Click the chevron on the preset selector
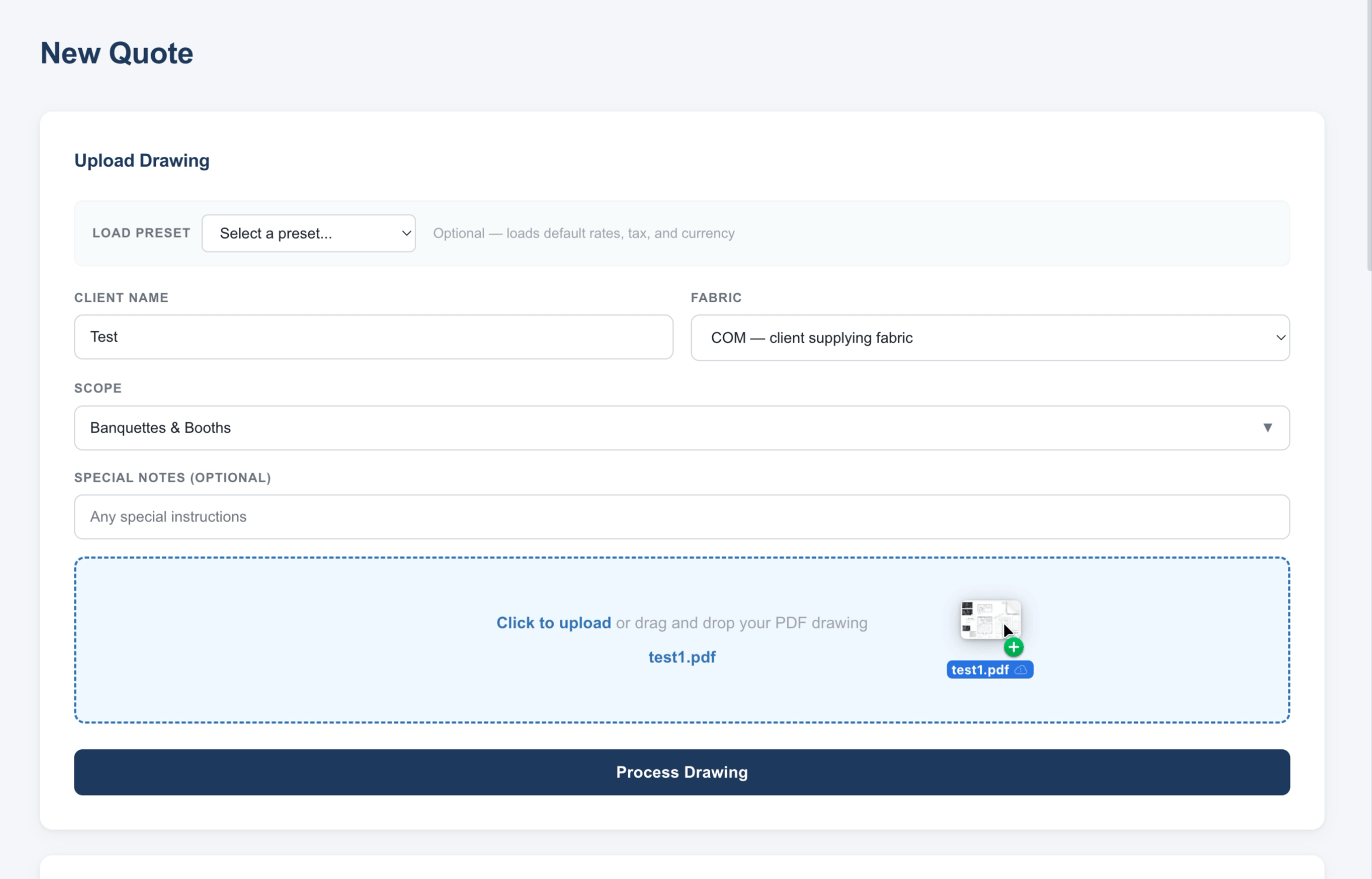 click(406, 233)
